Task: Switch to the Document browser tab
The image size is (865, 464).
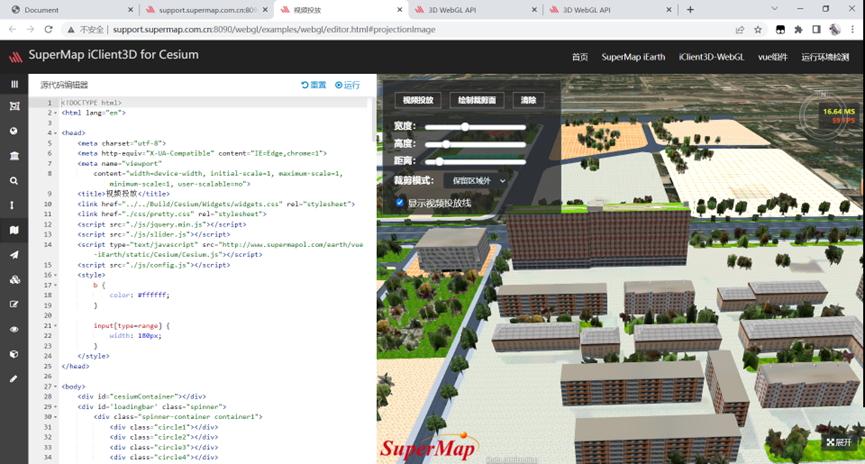Action: (x=72, y=10)
